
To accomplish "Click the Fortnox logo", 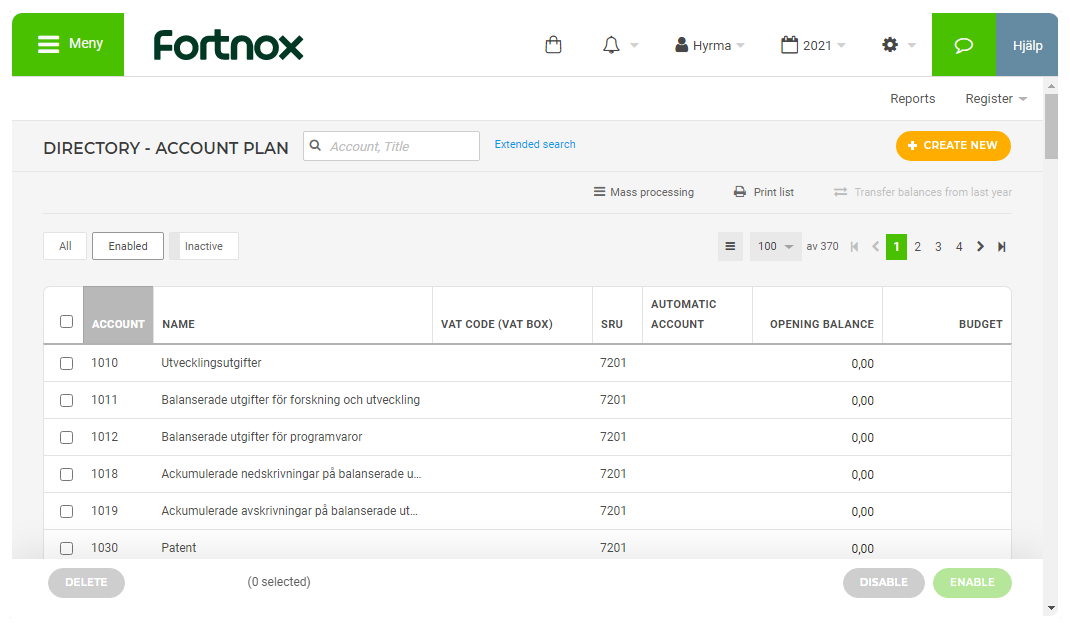I will pyautogui.click(x=228, y=45).
